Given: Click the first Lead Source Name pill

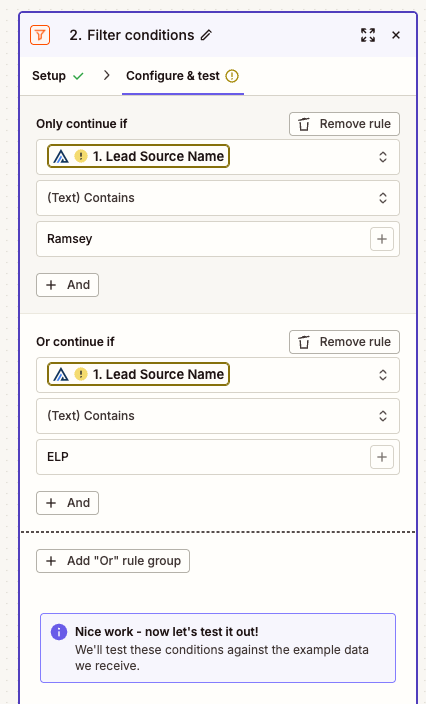Looking at the screenshot, I should tap(138, 156).
